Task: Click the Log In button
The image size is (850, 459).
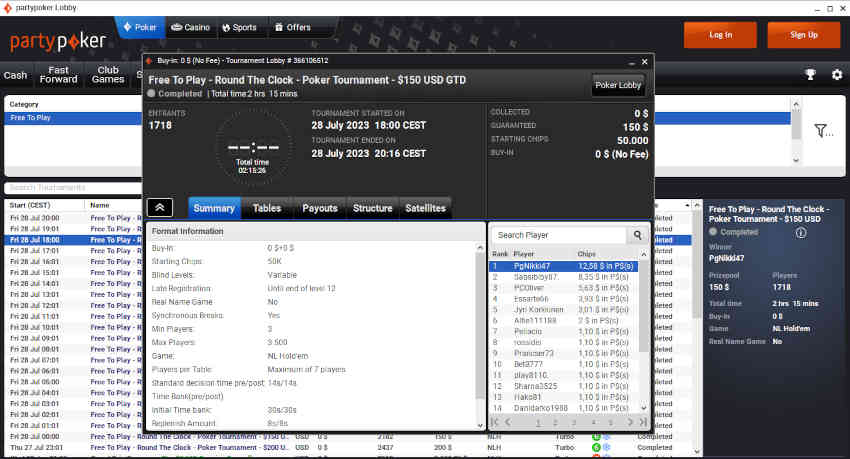Action: click(720, 35)
